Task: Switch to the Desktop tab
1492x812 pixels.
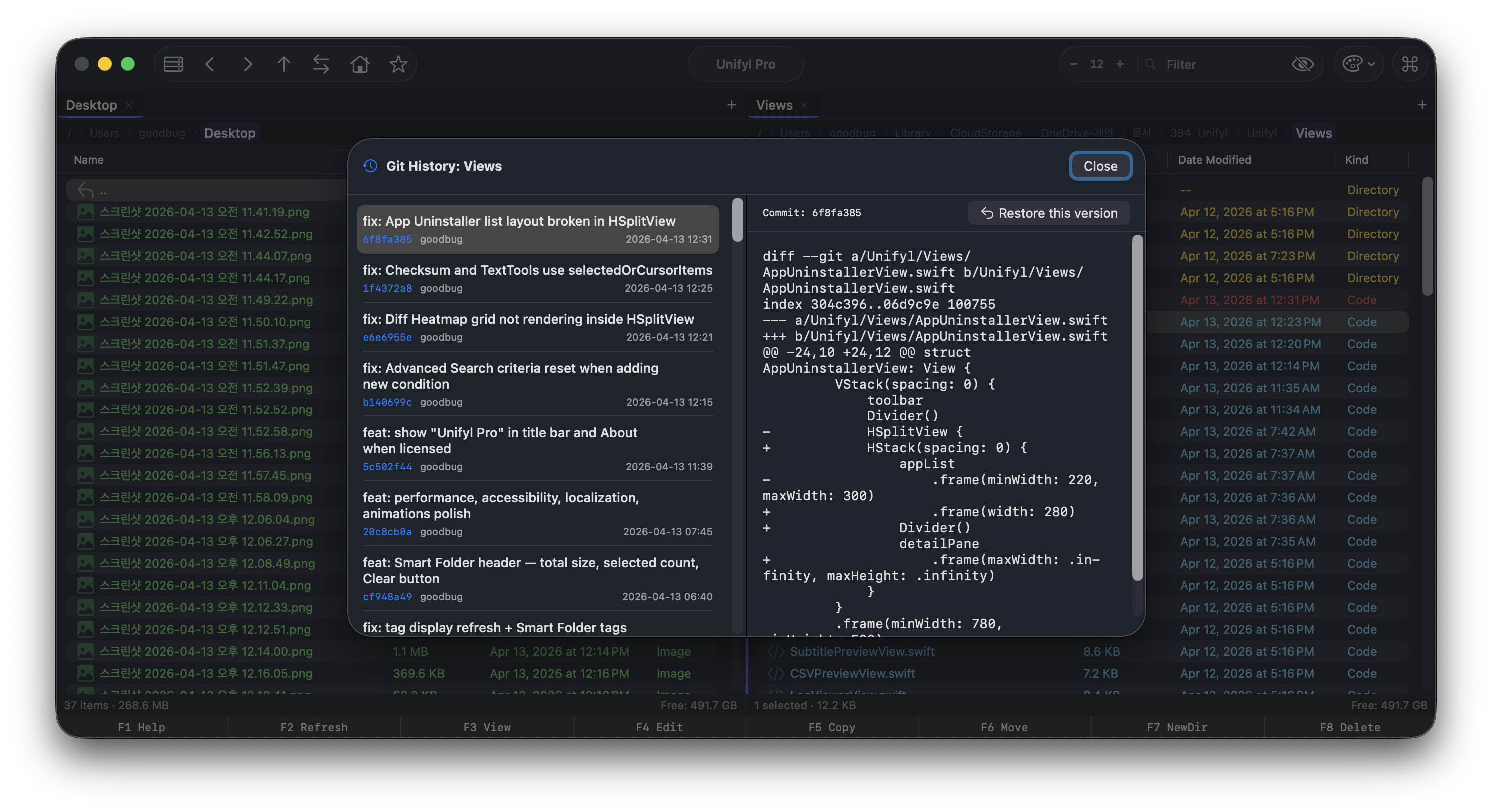Action: pos(91,105)
